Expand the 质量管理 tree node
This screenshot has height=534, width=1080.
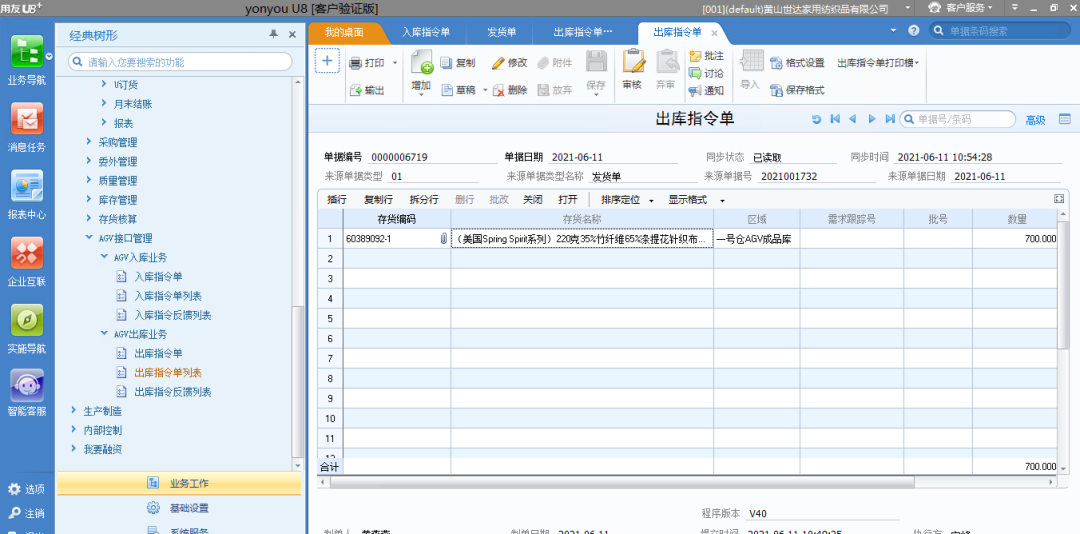89,181
